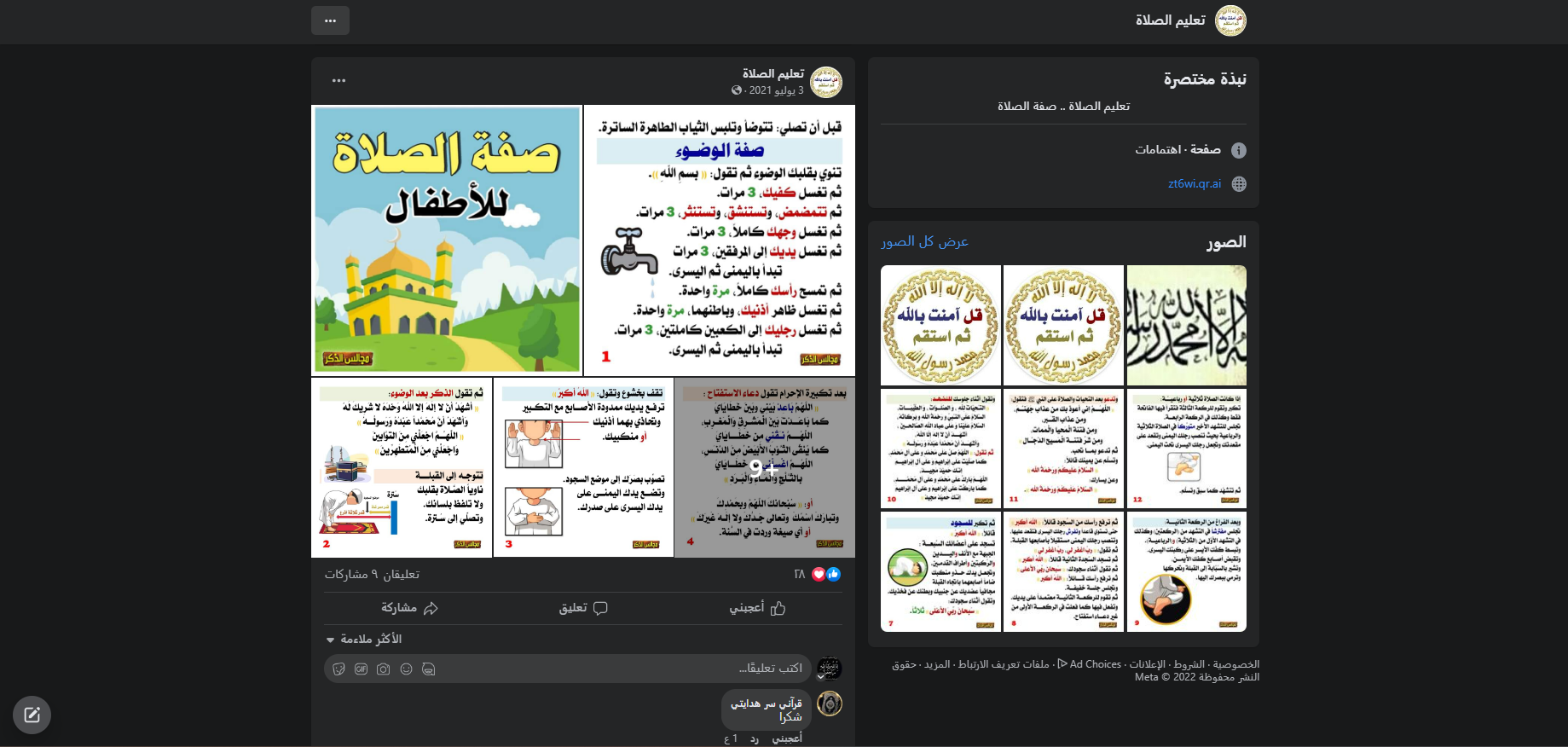Attach a photo using the camera icon
1568x747 pixels.
pos(384,669)
